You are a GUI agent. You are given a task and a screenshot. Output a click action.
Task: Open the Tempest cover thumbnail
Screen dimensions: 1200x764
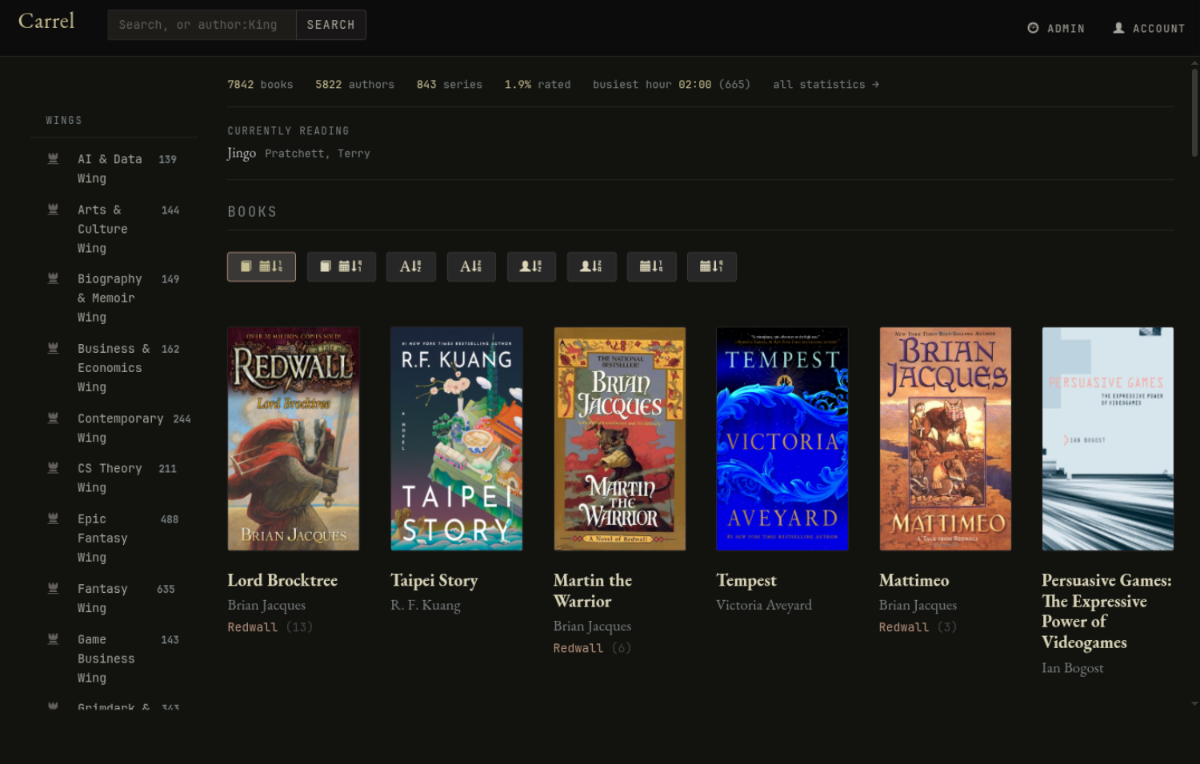782,439
